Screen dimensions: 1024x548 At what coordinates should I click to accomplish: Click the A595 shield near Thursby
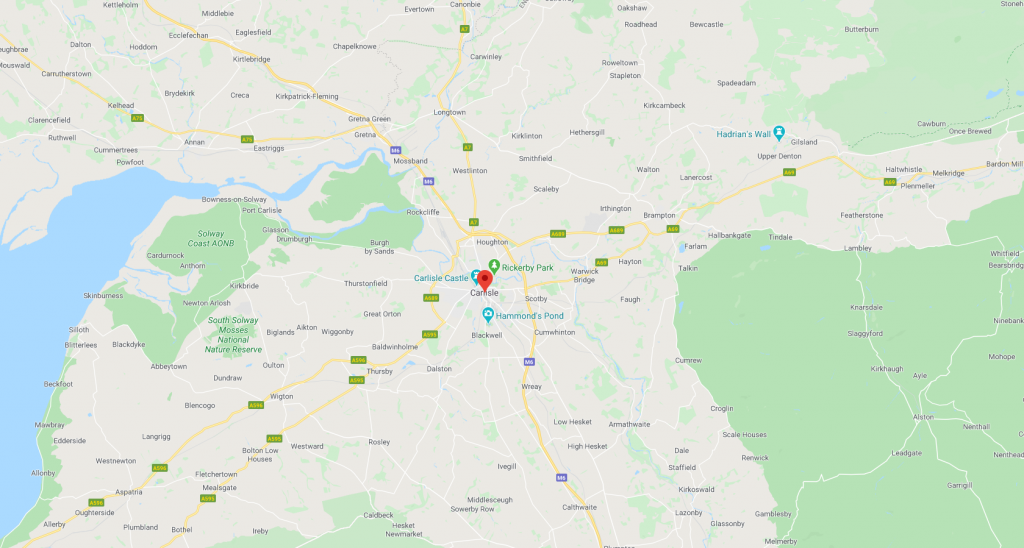point(357,379)
